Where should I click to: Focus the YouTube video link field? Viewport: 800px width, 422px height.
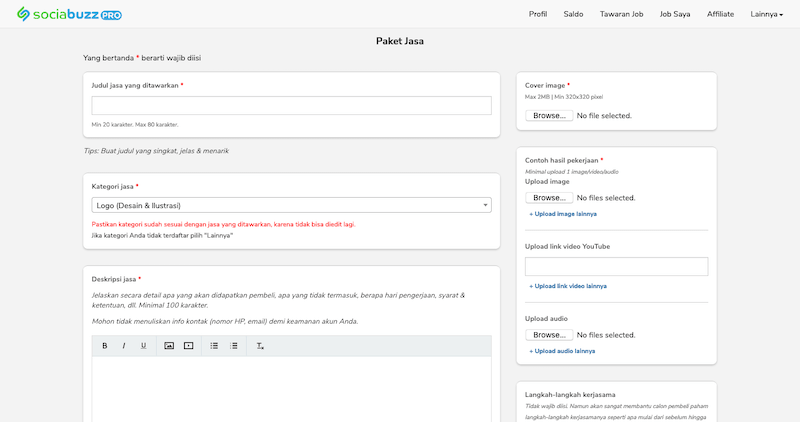click(x=616, y=266)
